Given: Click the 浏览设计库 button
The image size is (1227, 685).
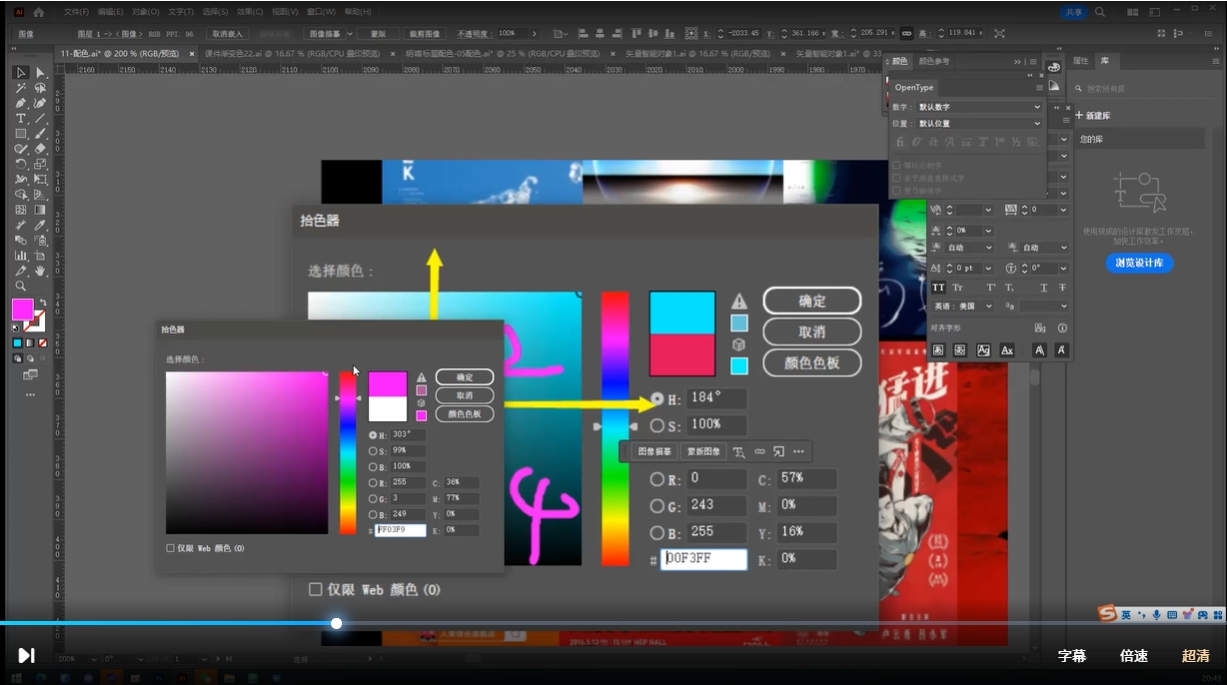Looking at the screenshot, I should (1139, 263).
